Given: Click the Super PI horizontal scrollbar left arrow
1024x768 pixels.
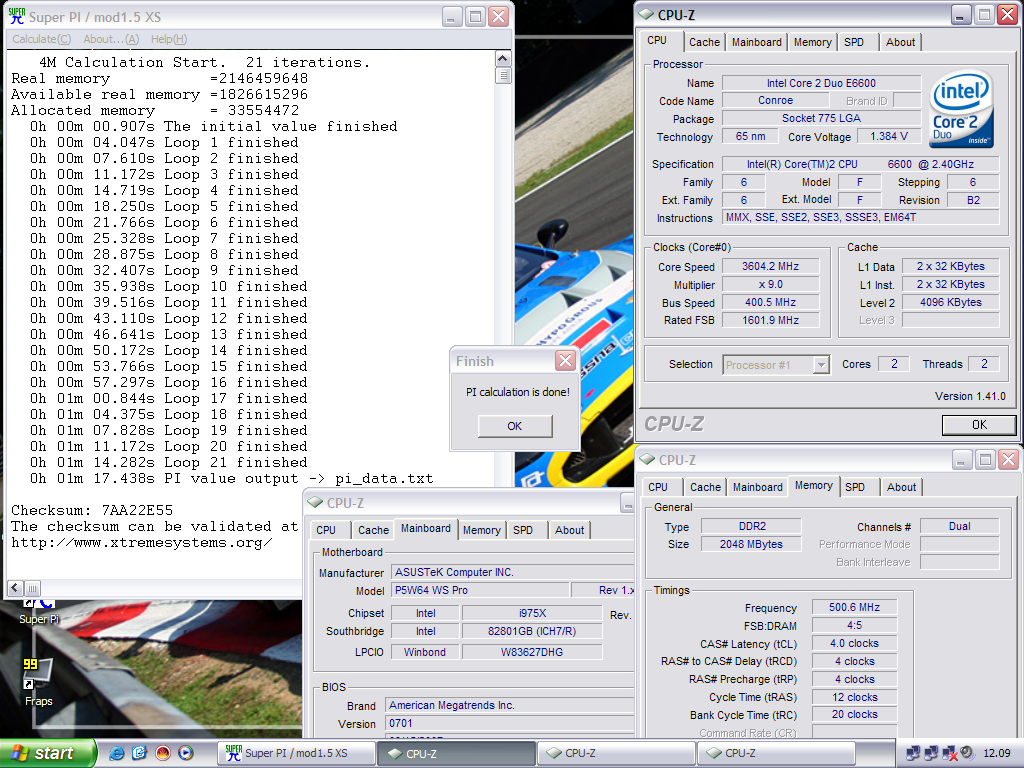Looking at the screenshot, I should tap(16, 588).
